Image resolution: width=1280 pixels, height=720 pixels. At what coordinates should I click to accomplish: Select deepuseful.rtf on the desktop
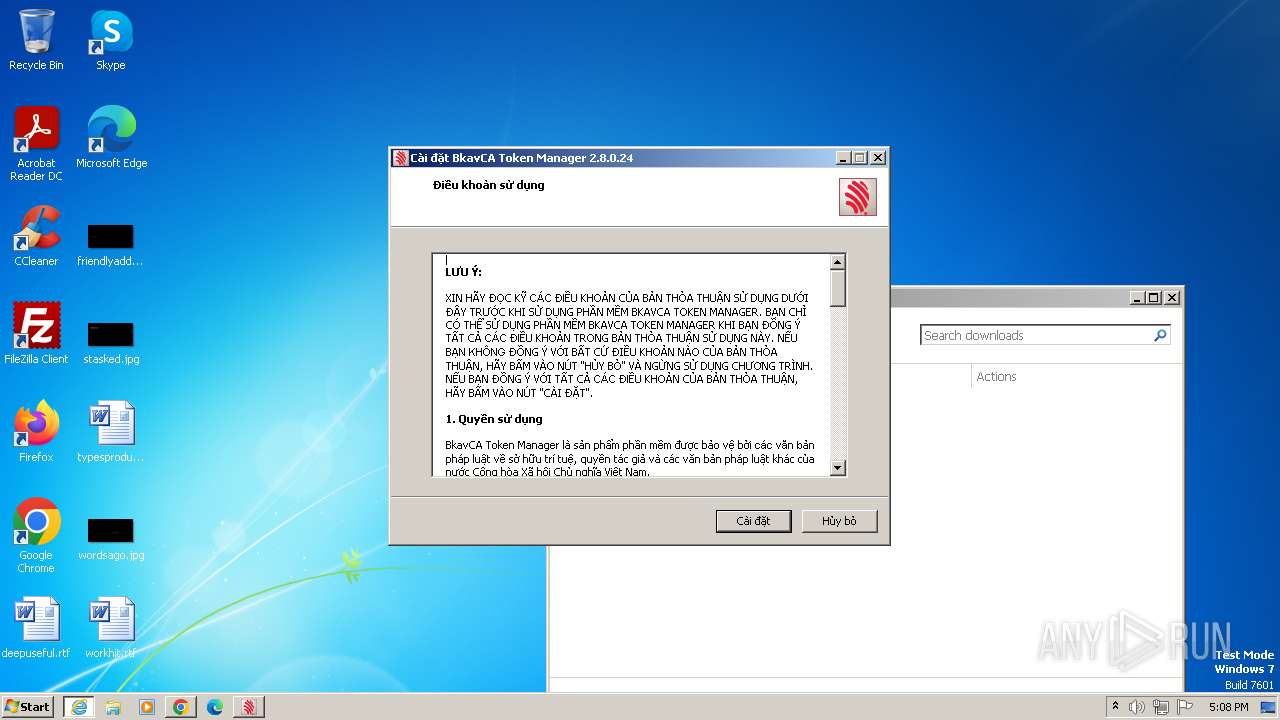[x=36, y=628]
